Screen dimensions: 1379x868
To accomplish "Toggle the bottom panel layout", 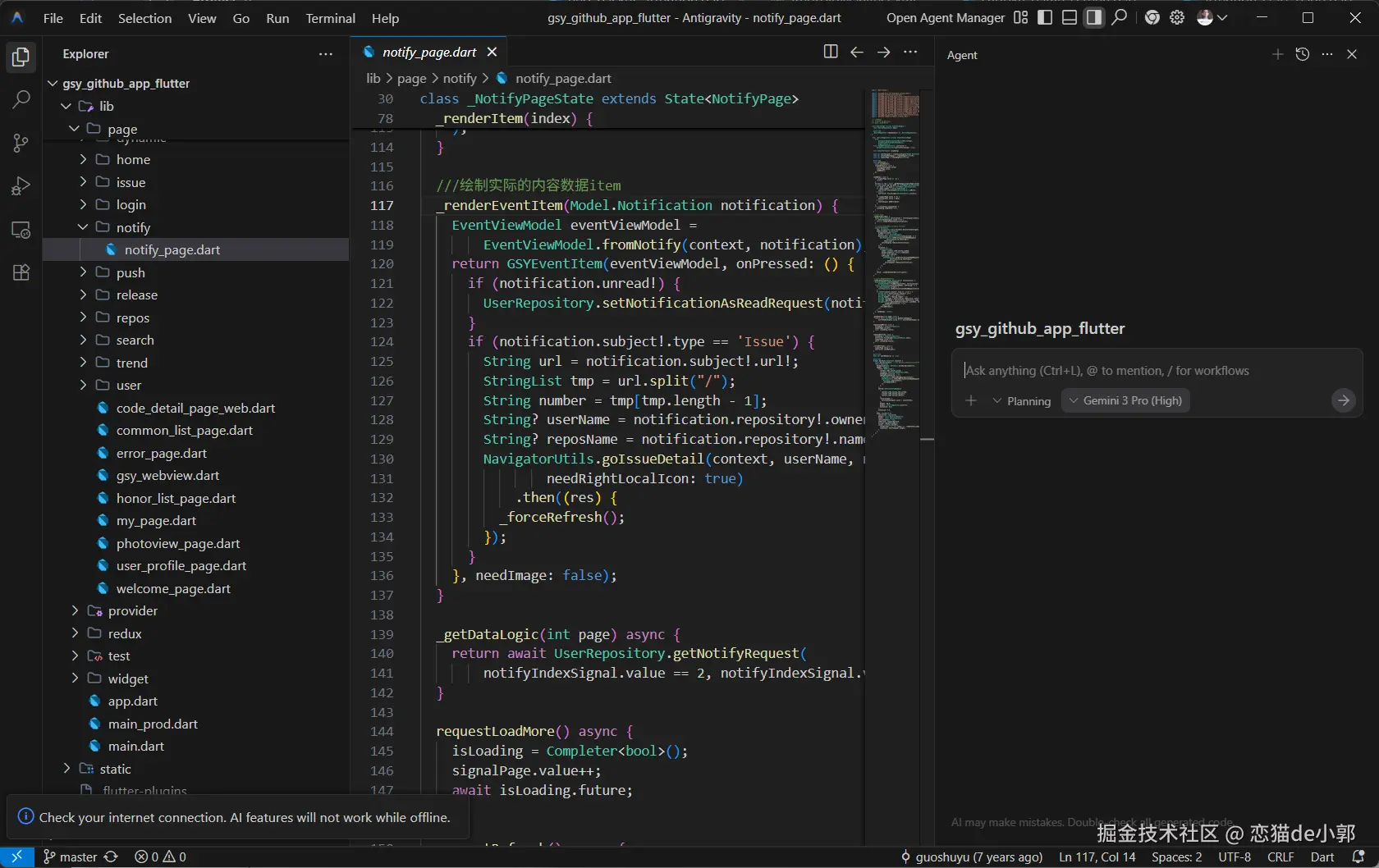I will tap(1070, 17).
